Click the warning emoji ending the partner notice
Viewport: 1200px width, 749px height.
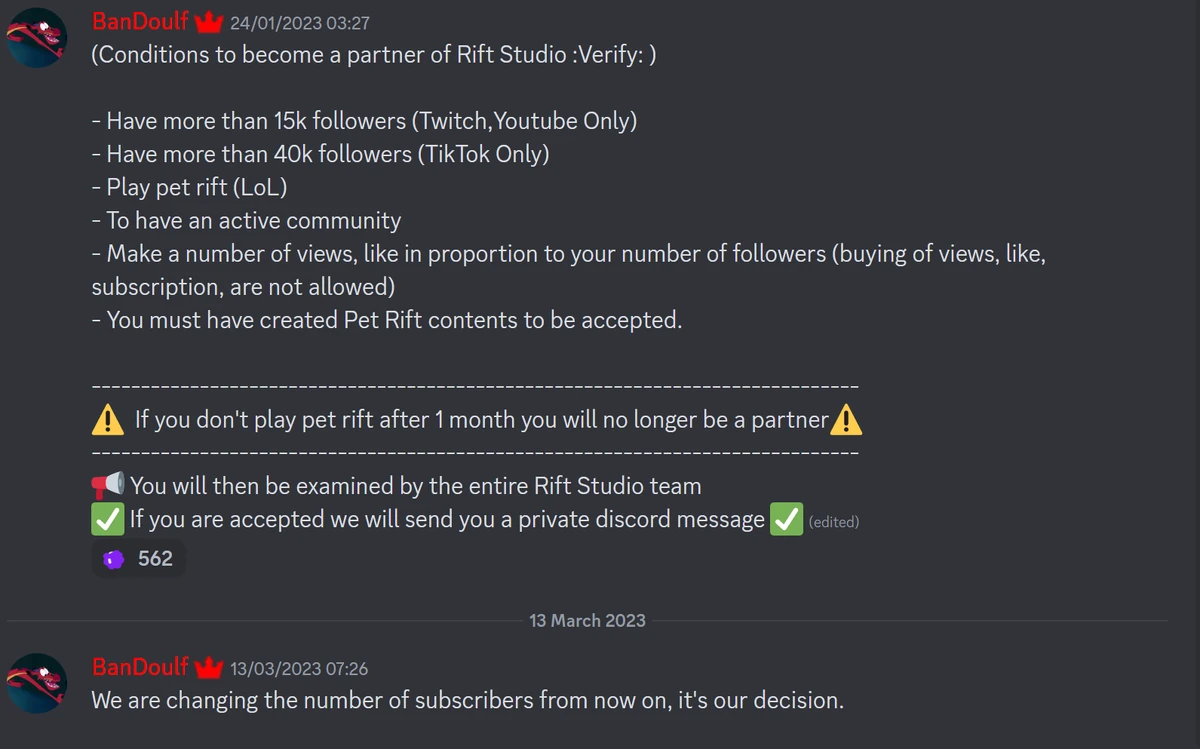[846, 419]
